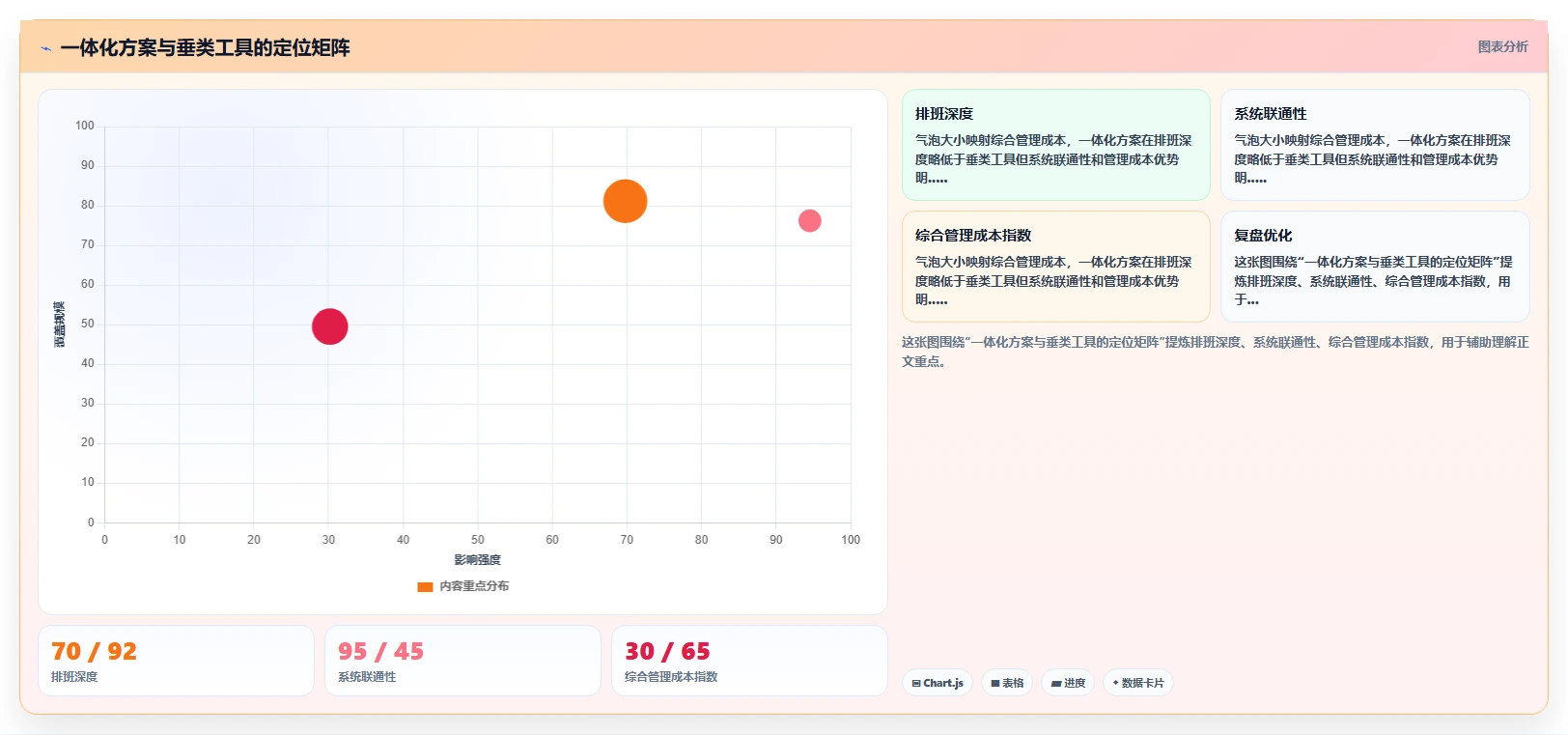Screen dimensions: 1568x735
Task: Click the 图表分析 label in header
Action: coord(1502,46)
